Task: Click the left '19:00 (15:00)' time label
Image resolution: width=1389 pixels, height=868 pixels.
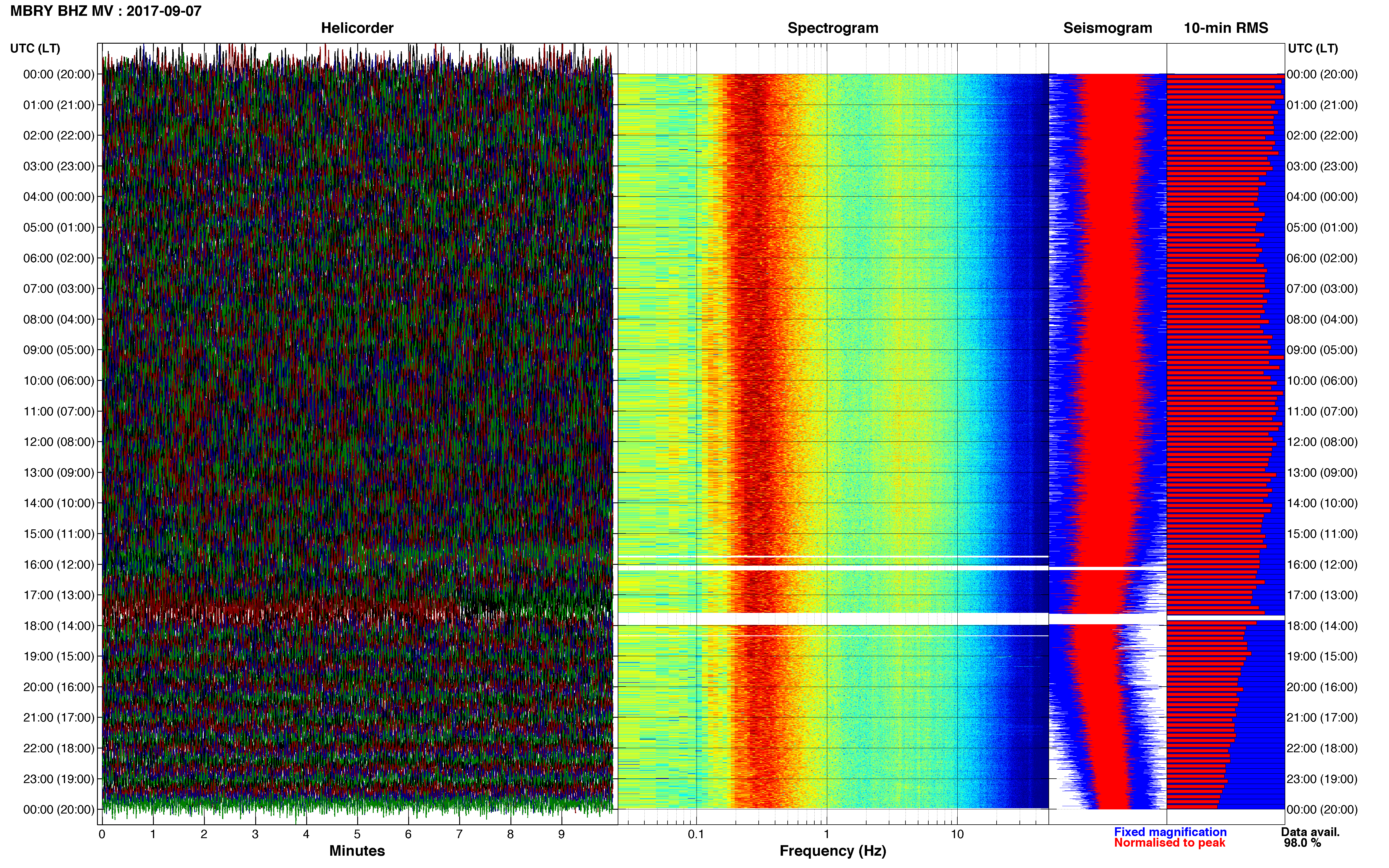Action: 59,657
